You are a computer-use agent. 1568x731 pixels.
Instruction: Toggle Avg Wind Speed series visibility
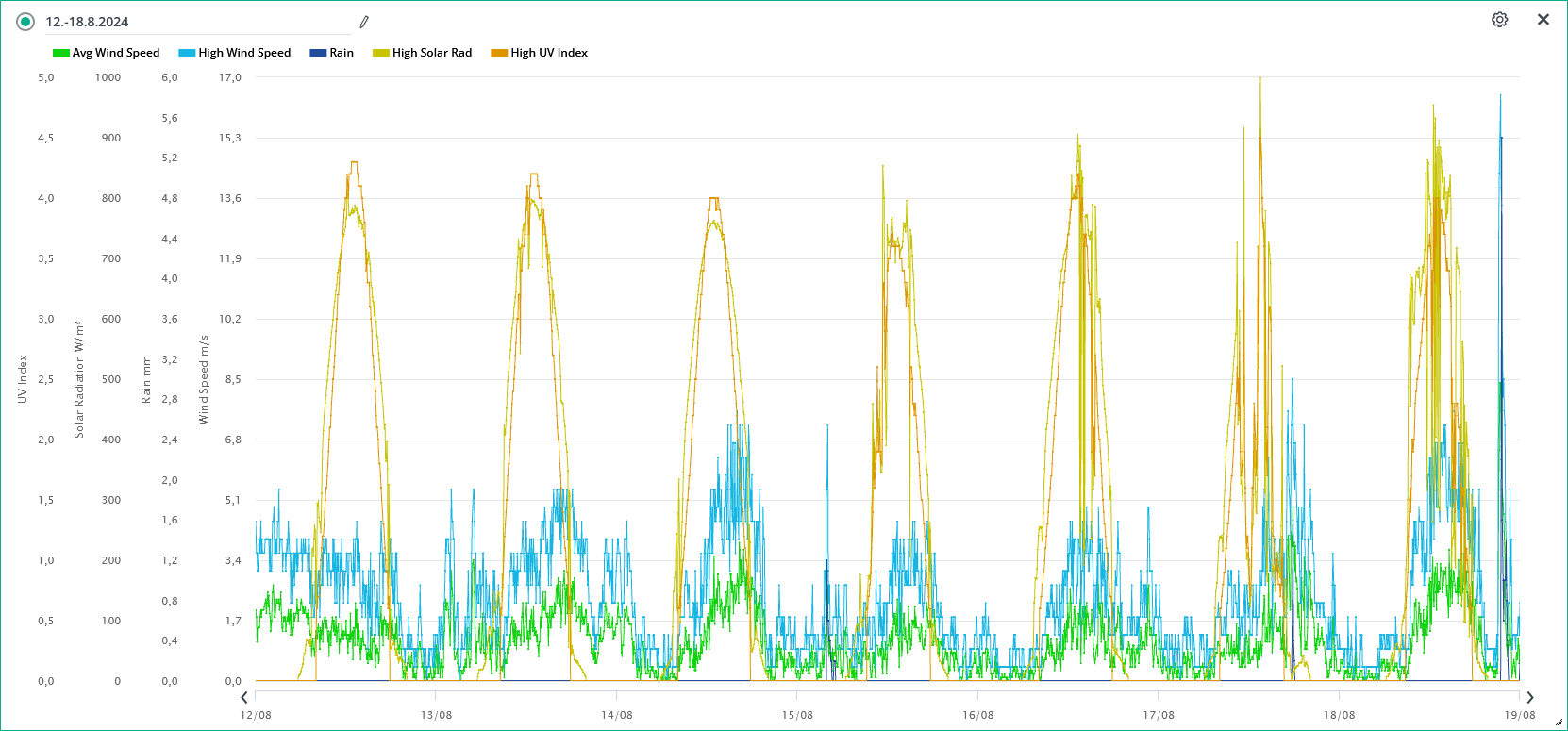[x=115, y=53]
